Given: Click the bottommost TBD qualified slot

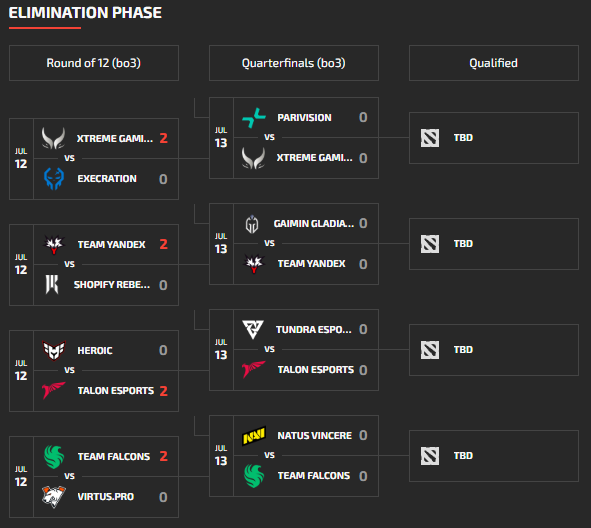Looking at the screenshot, I should (x=494, y=456).
